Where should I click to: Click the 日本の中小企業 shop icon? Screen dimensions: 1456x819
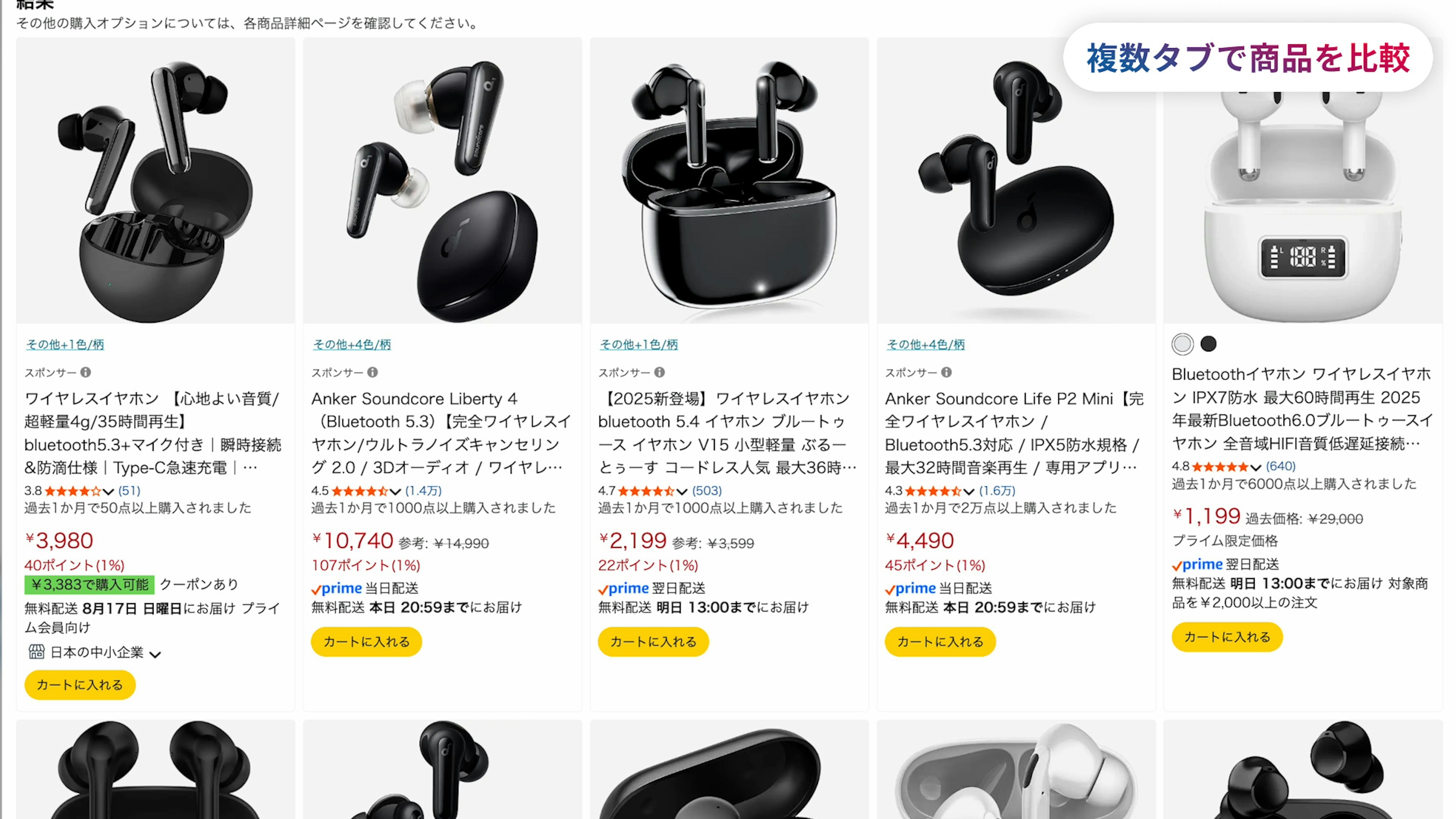coord(37,652)
